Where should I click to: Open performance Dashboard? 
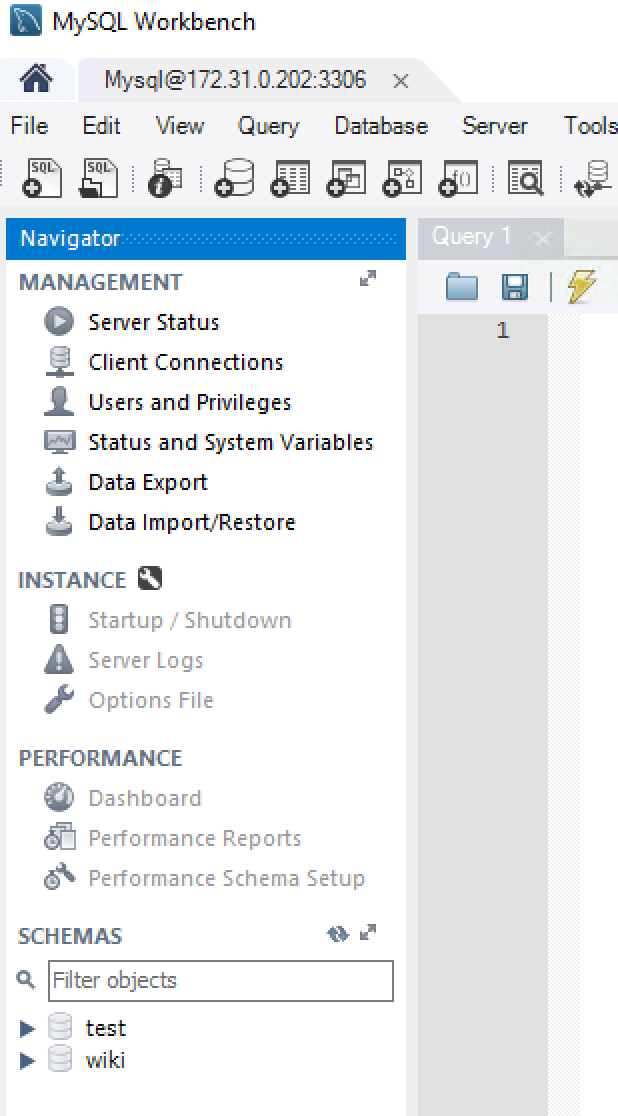(x=145, y=799)
